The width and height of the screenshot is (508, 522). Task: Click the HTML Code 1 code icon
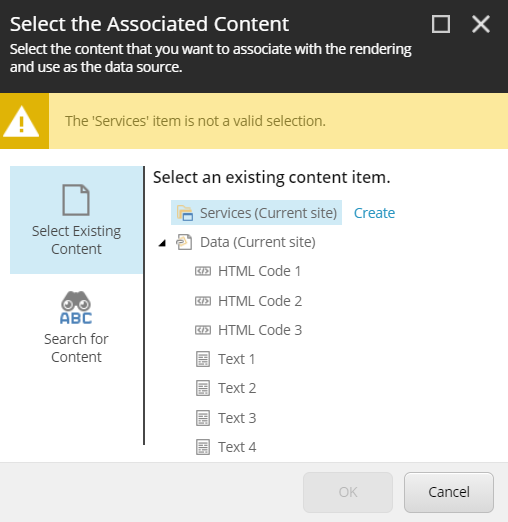coord(203,271)
